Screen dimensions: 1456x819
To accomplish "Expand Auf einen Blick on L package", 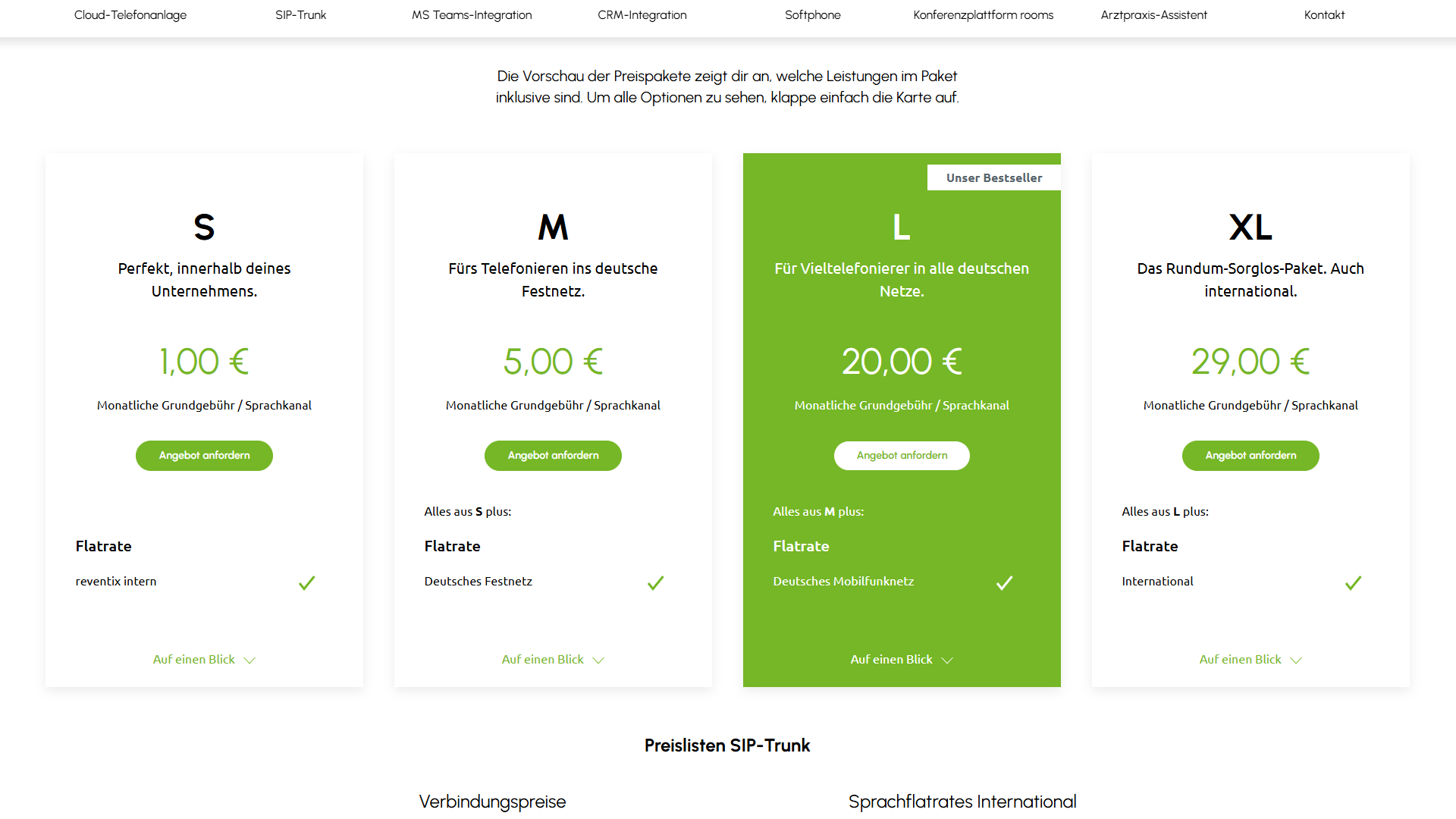I will [902, 660].
